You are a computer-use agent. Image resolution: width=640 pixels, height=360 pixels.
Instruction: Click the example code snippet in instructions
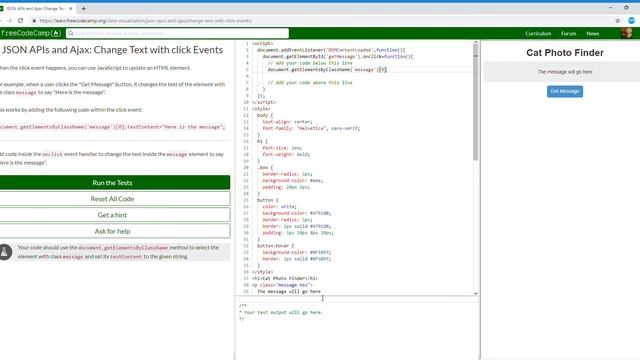[x=112, y=127]
